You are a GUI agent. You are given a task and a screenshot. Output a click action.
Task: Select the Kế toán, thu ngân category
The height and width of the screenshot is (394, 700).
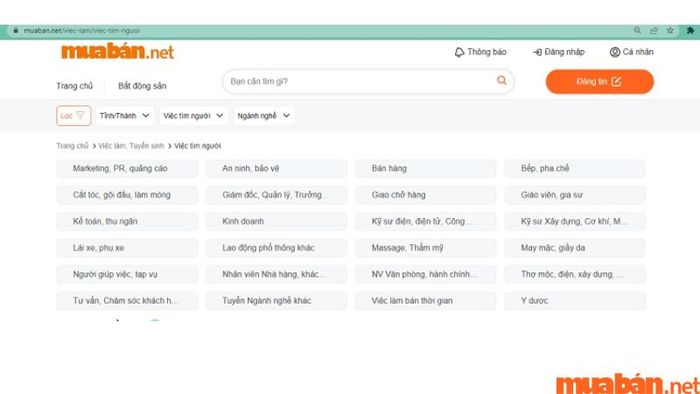pos(127,221)
